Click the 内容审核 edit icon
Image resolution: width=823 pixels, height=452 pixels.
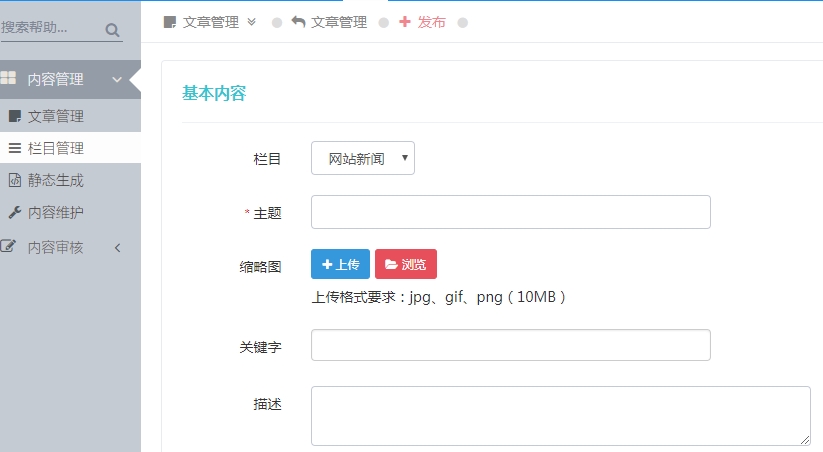point(9,247)
